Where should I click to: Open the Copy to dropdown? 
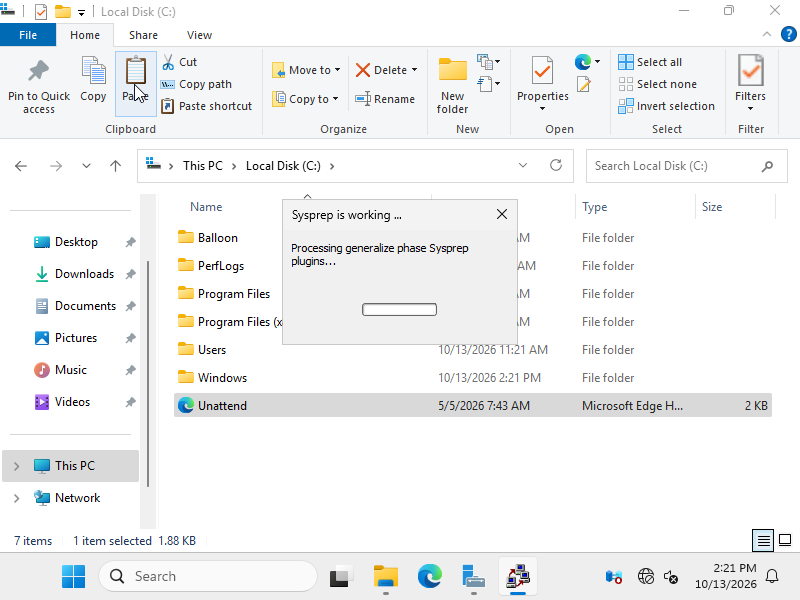point(305,98)
